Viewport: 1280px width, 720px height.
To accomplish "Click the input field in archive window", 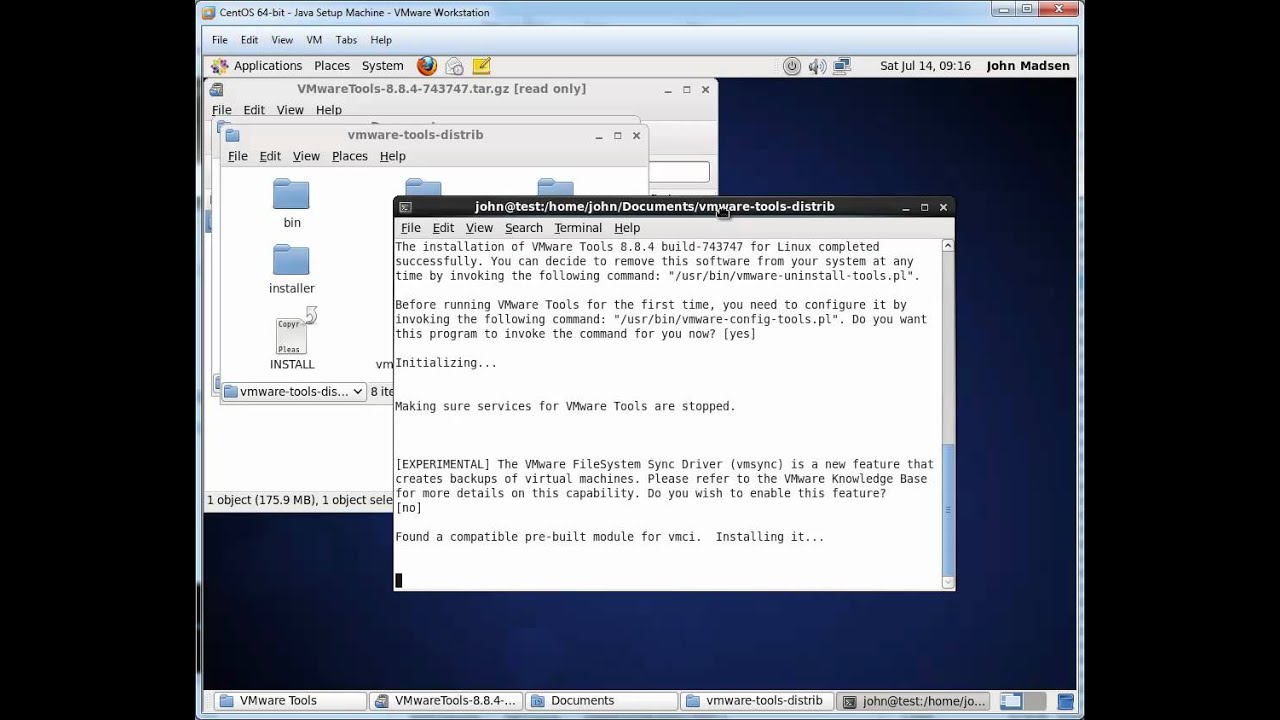I will [680, 172].
